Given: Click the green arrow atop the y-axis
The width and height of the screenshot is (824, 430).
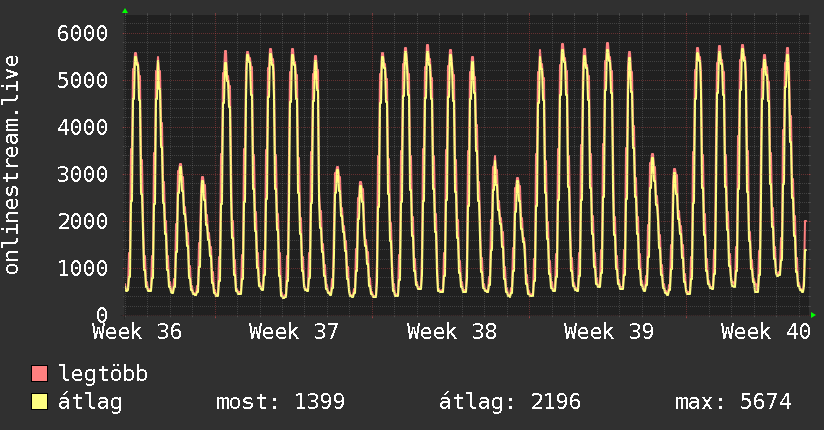Looking at the screenshot, I should coord(125,11).
